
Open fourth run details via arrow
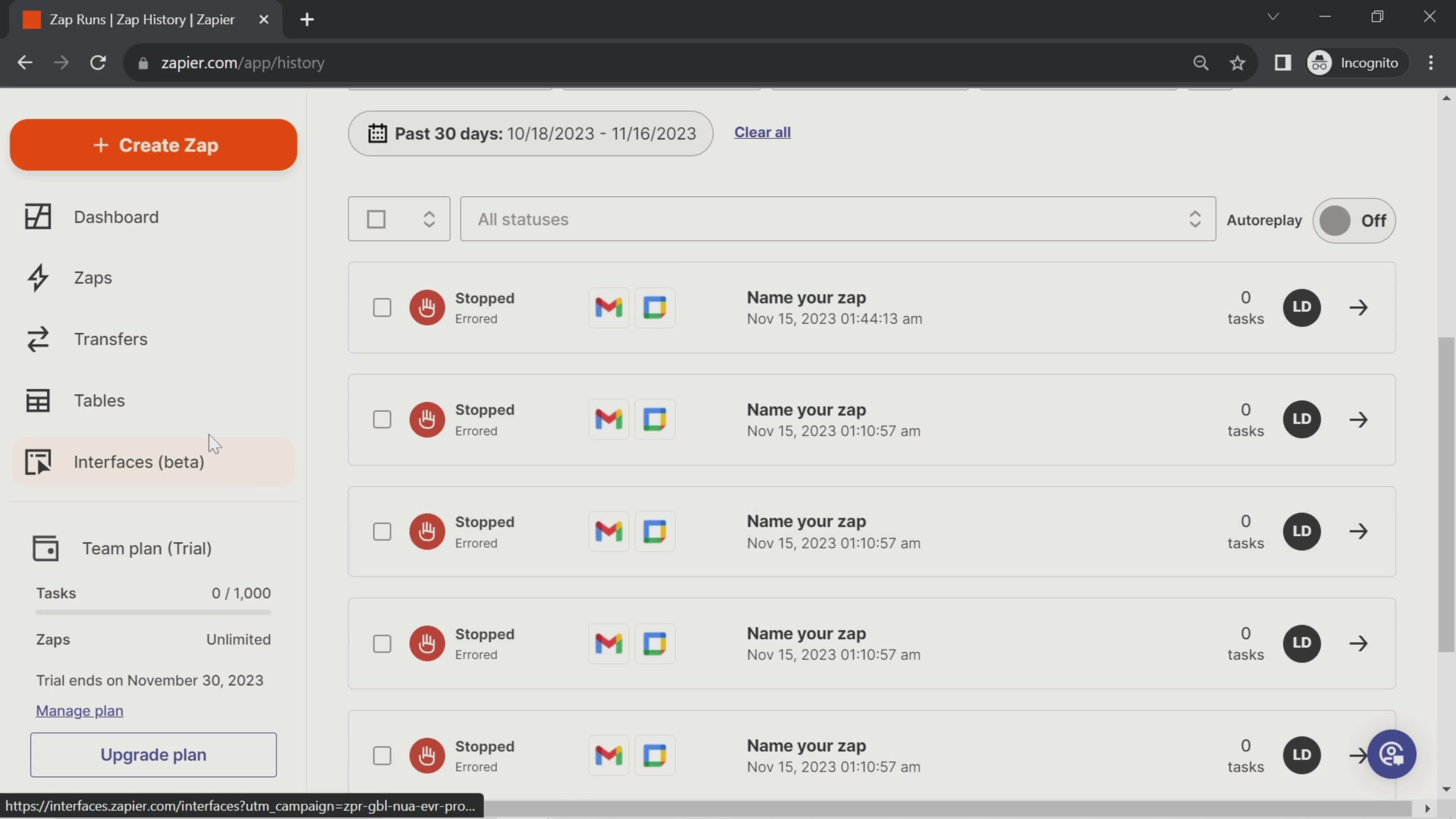coord(1358,643)
